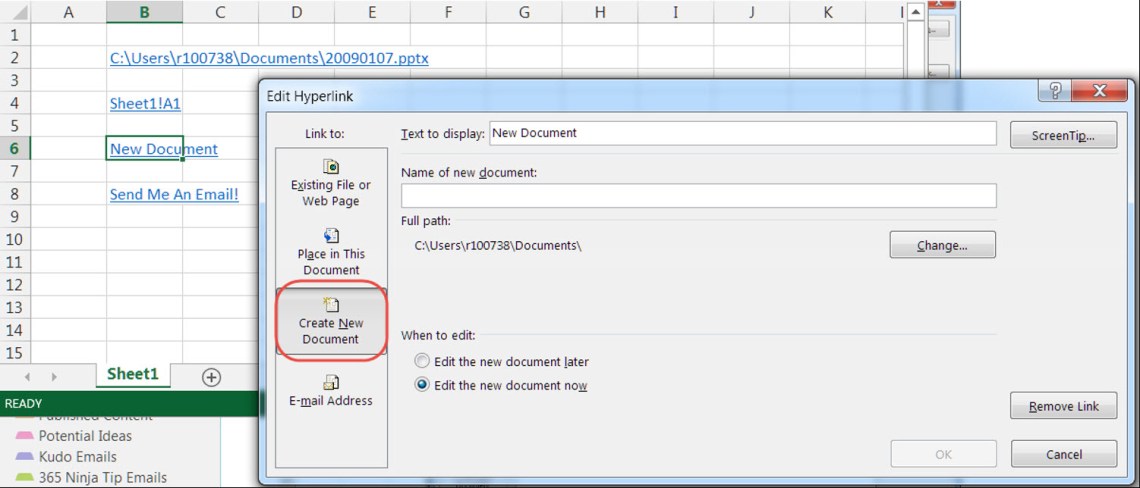This screenshot has height=488, width=1140.
Task: Select row 10 header
Action: [15, 239]
